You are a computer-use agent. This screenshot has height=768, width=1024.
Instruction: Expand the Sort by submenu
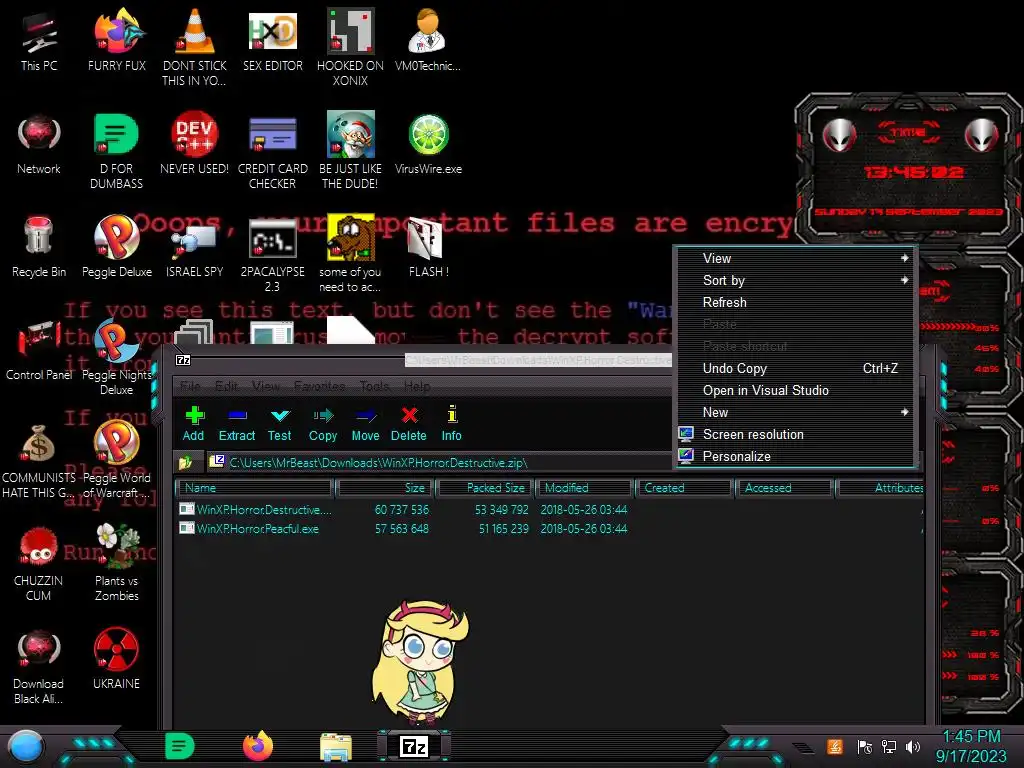(795, 280)
